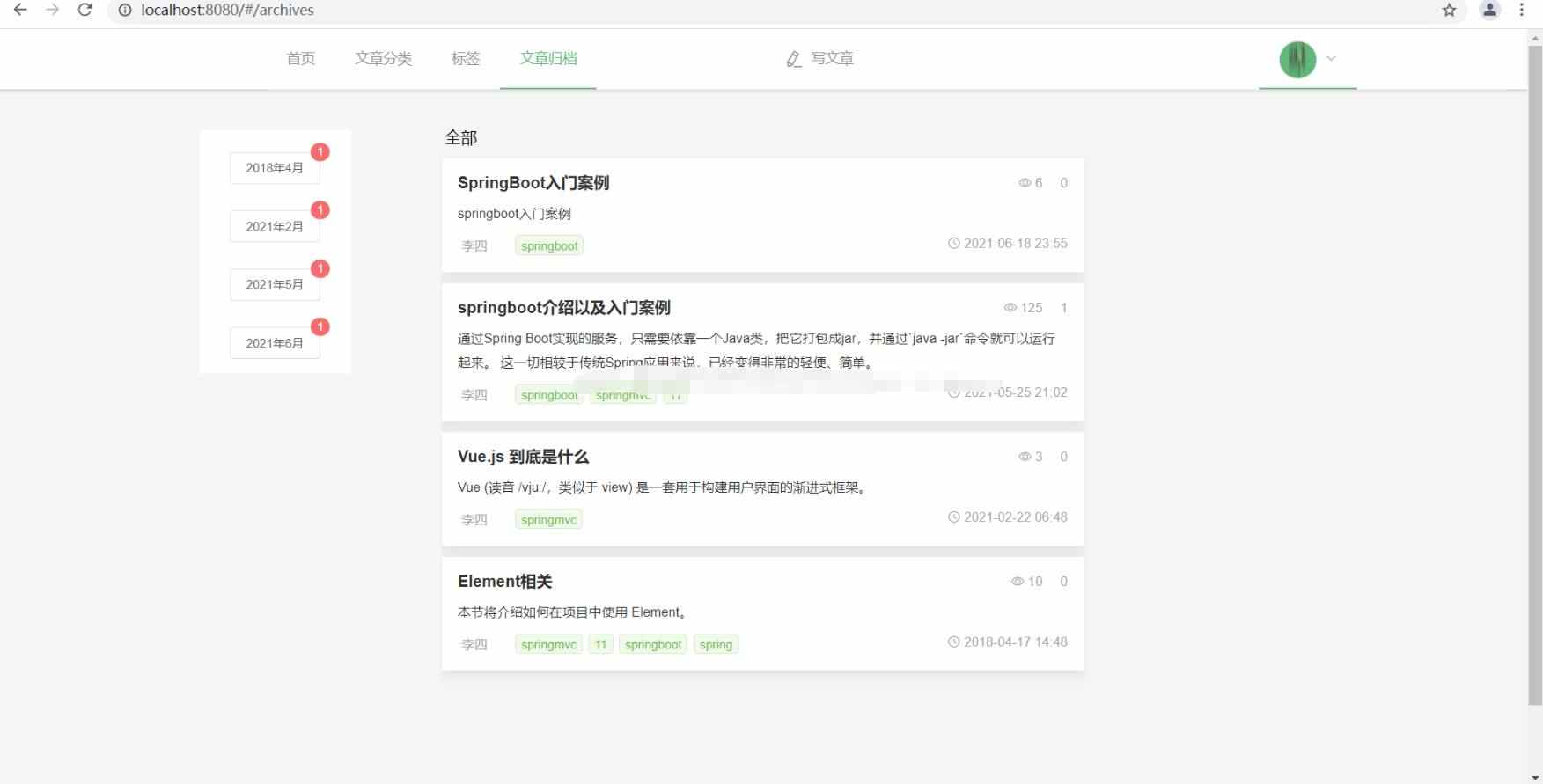The width and height of the screenshot is (1543, 784).
Task: Click author 李四 on SpringBoot入门案例 card
Action: [x=474, y=246]
